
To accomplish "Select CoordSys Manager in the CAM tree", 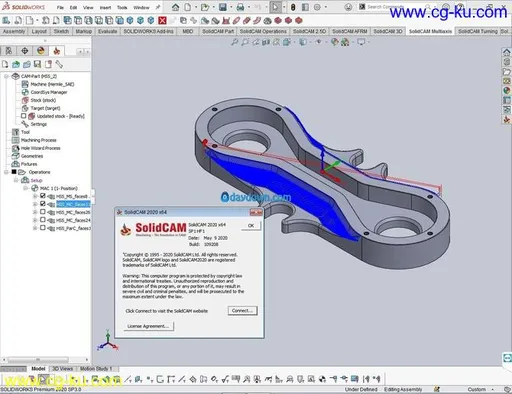I will pos(49,92).
